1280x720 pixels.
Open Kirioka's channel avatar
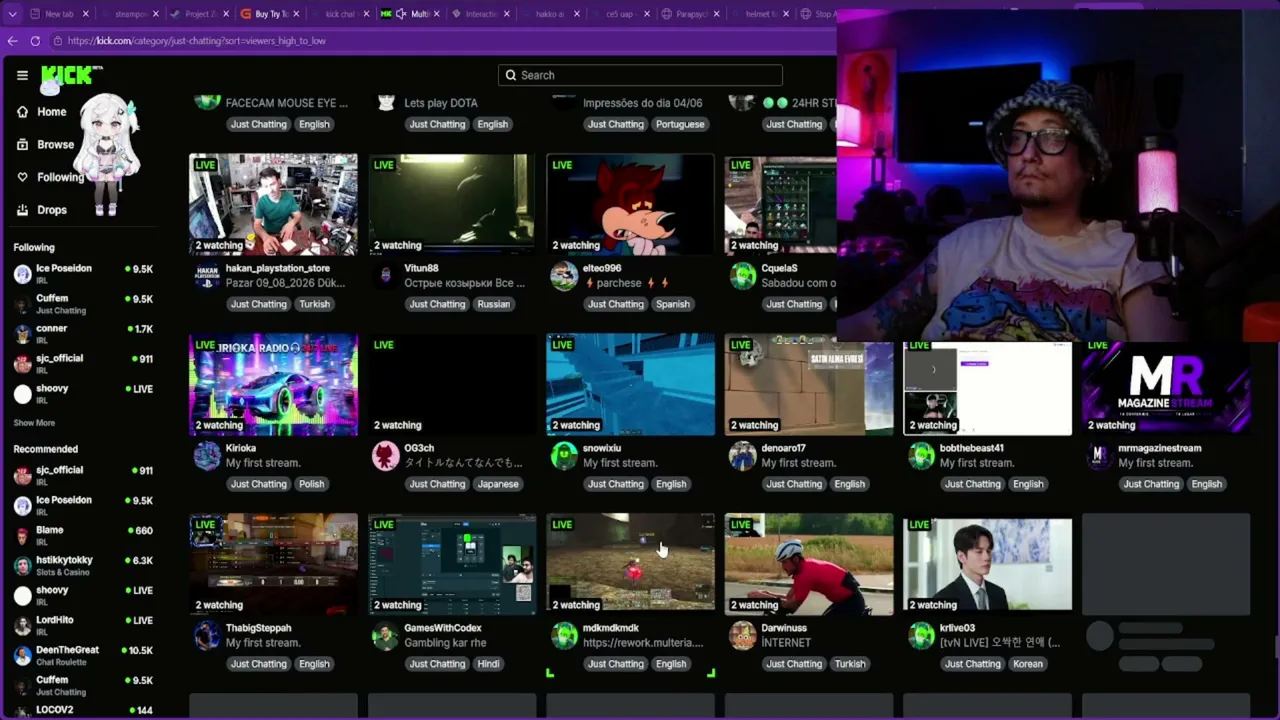coord(207,456)
